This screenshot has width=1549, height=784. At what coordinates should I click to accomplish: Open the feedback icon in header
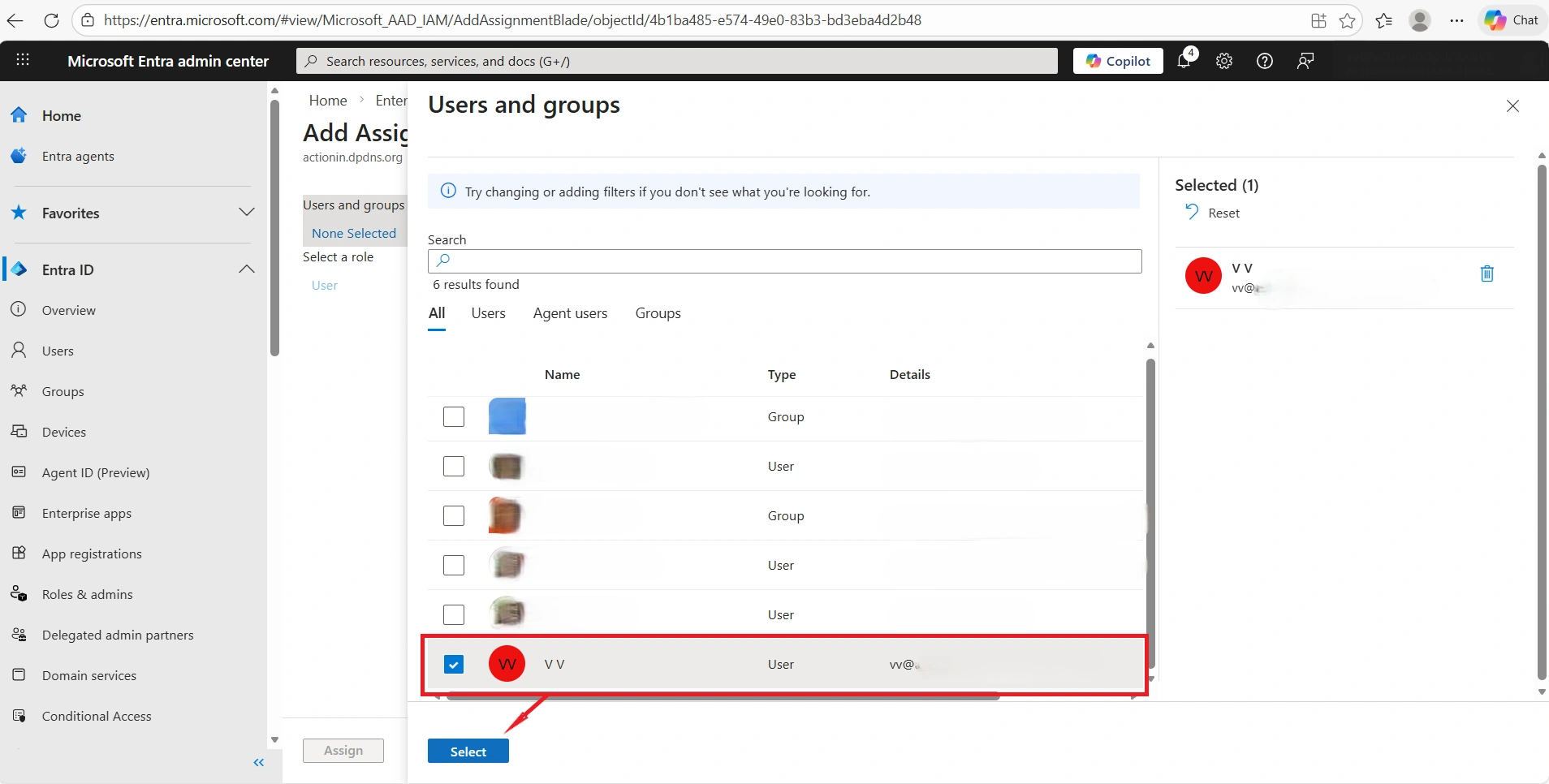(1305, 61)
